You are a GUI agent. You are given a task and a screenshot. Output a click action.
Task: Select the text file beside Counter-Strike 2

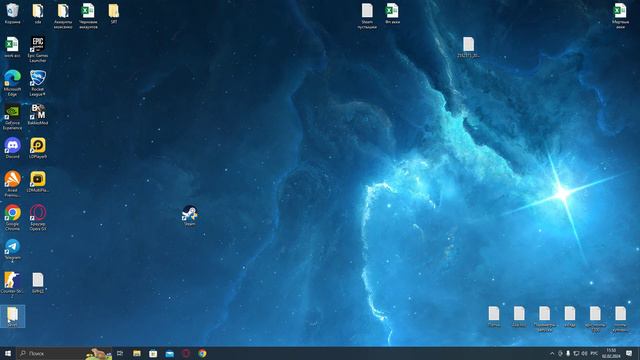tap(38, 283)
